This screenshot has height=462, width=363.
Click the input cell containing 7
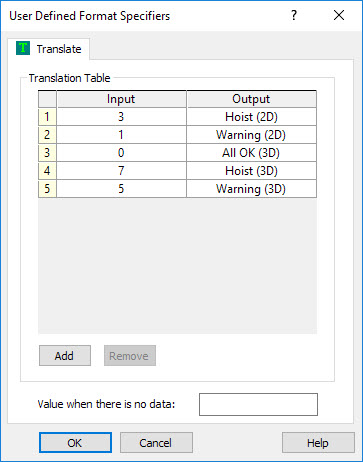pos(121,171)
